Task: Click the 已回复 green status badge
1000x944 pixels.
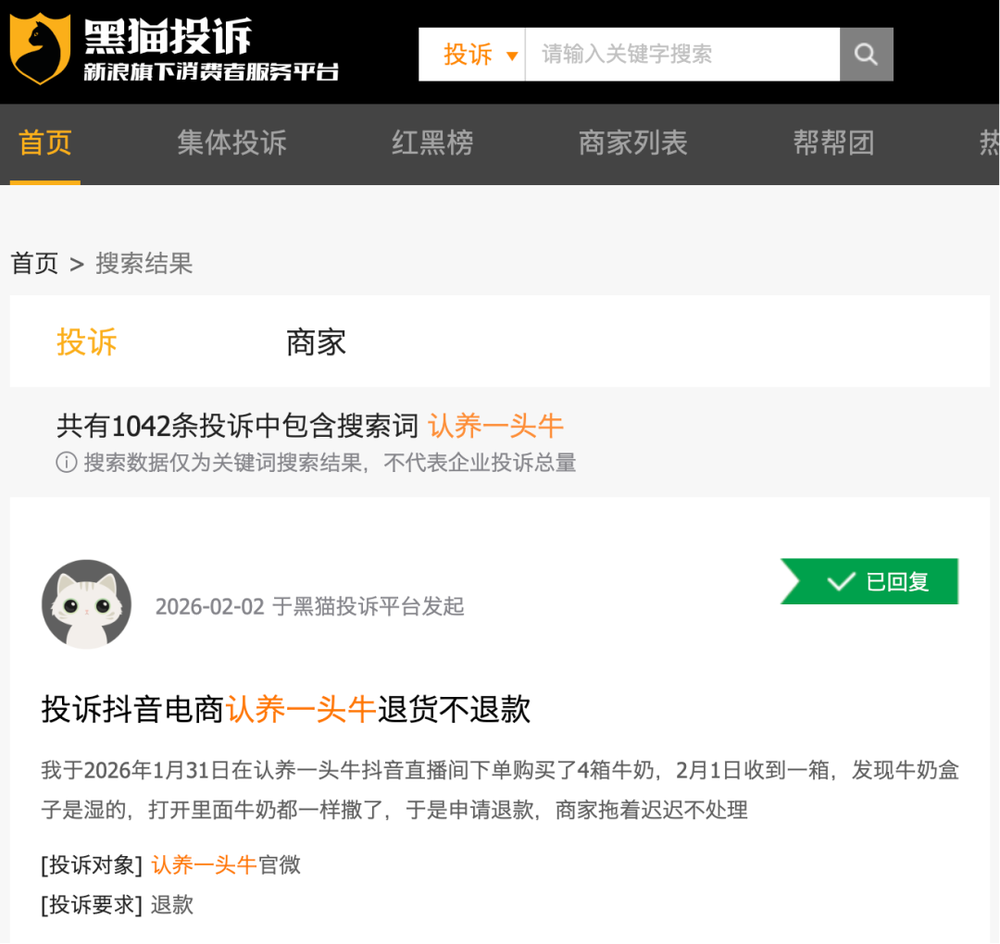Action: [x=869, y=581]
